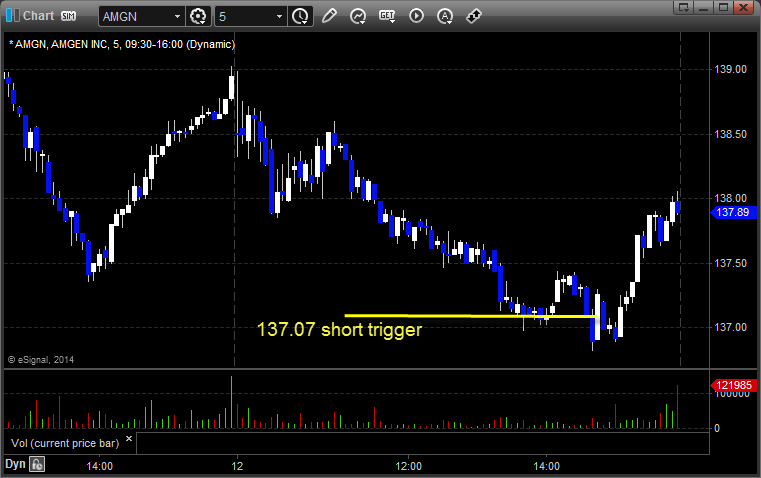
Task: Close the Vol current price bar panel
Action: (x=129, y=439)
